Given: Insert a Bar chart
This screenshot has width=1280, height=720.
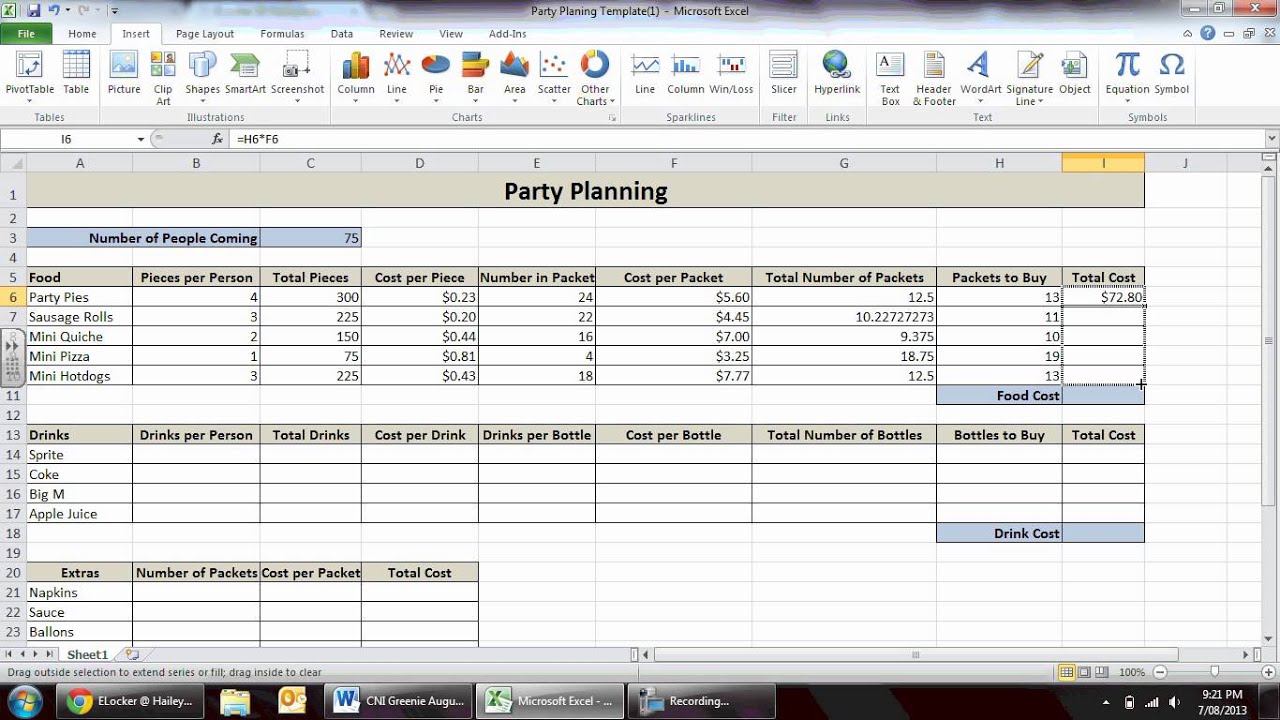Looking at the screenshot, I should click(476, 78).
